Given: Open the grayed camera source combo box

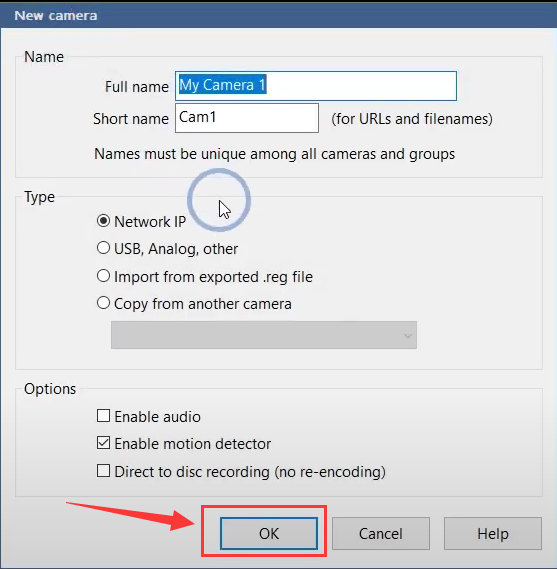Looking at the screenshot, I should (x=264, y=335).
